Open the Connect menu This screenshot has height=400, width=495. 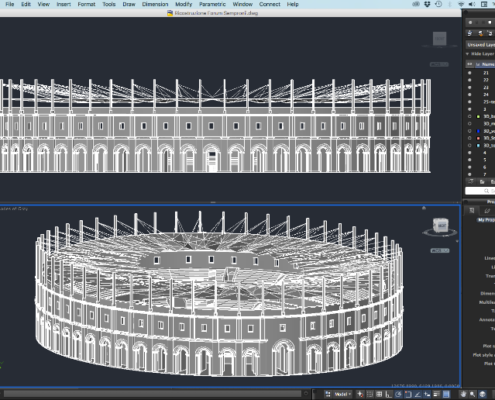pyautogui.click(x=270, y=4)
